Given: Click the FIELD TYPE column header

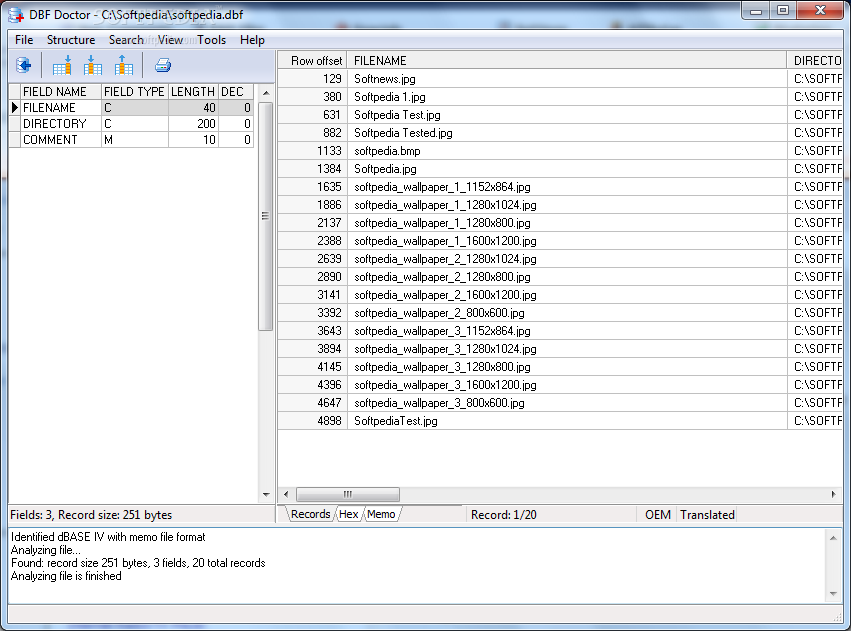Looking at the screenshot, I should [x=135, y=92].
